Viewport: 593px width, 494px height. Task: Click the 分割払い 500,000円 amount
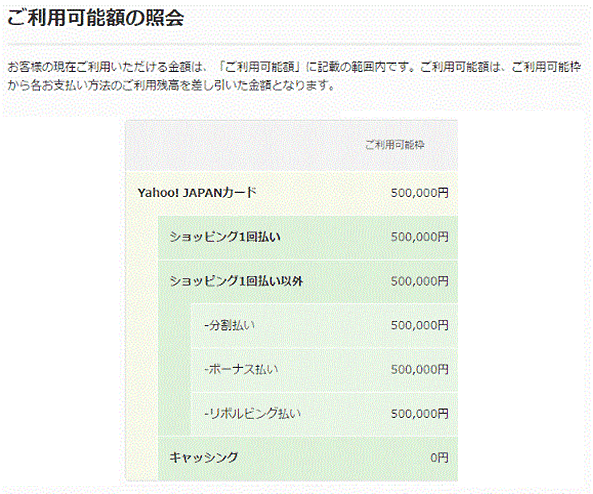click(420, 325)
